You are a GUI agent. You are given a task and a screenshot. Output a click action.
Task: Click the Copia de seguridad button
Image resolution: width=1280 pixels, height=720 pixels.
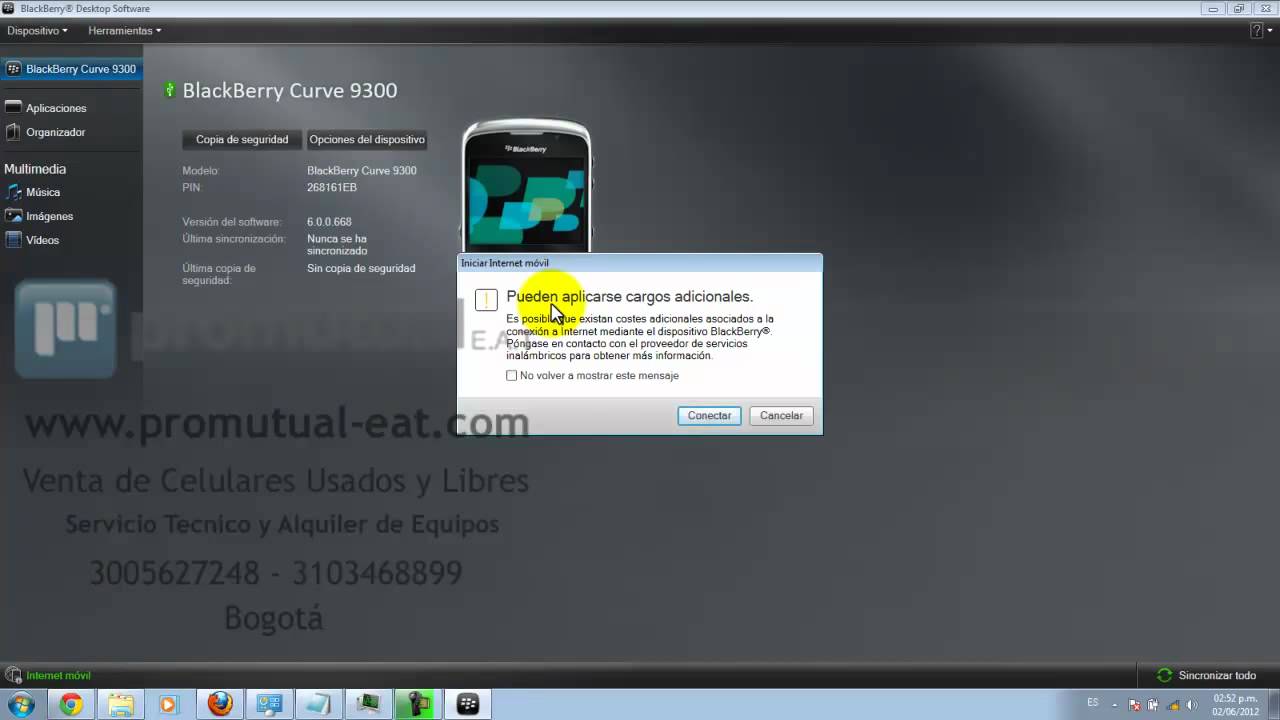coord(242,140)
